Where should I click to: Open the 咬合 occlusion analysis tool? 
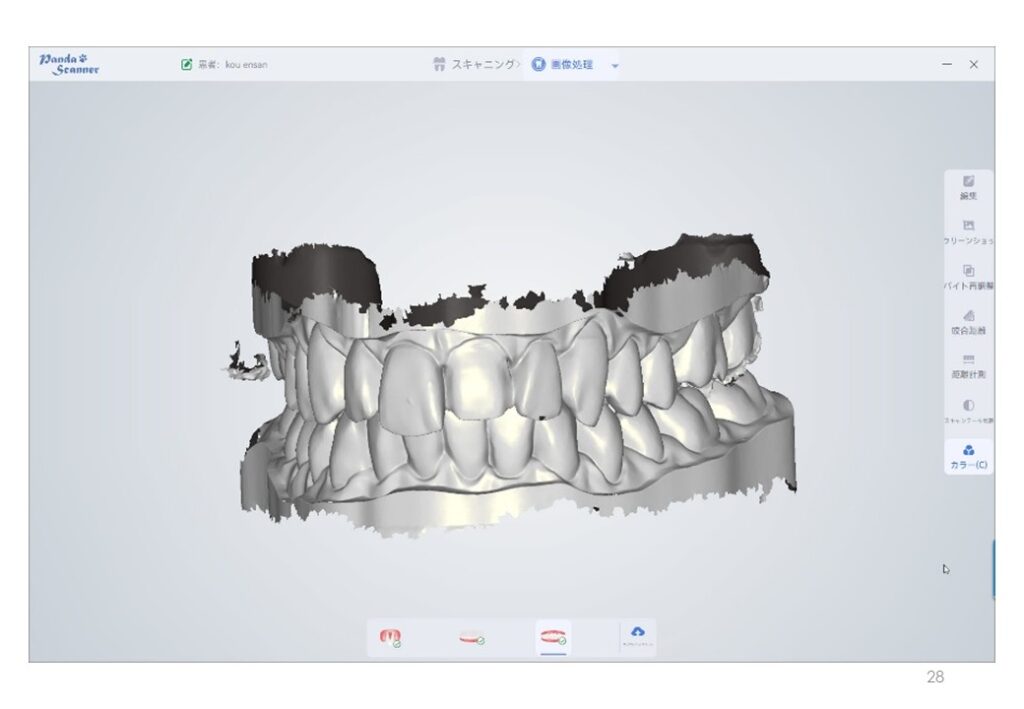tap(968, 321)
